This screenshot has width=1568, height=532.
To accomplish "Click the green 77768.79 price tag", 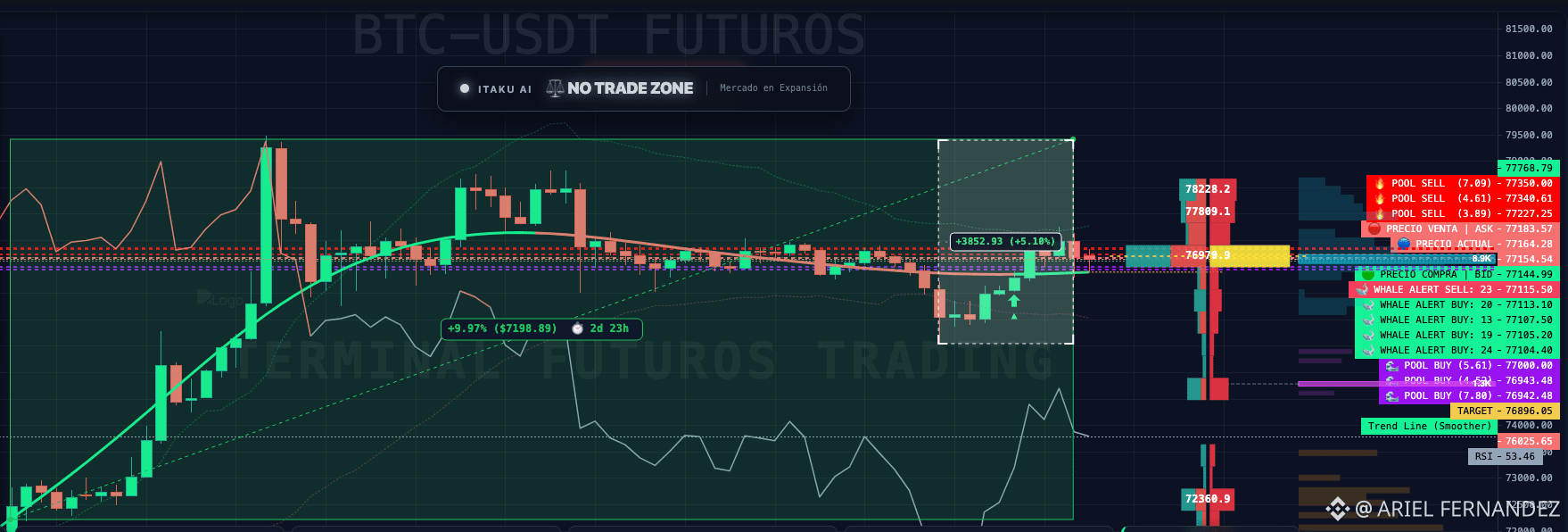I will (1529, 168).
